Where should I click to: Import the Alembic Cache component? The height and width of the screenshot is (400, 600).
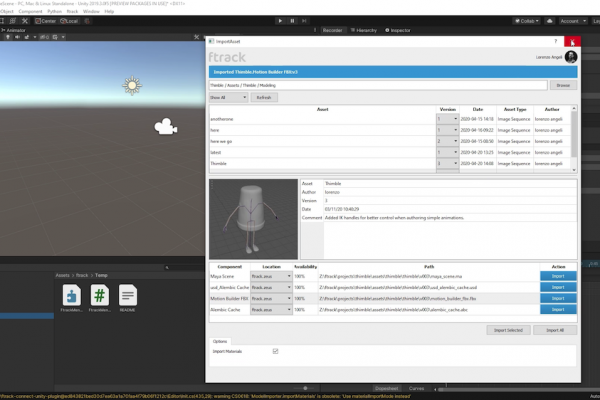click(558, 310)
